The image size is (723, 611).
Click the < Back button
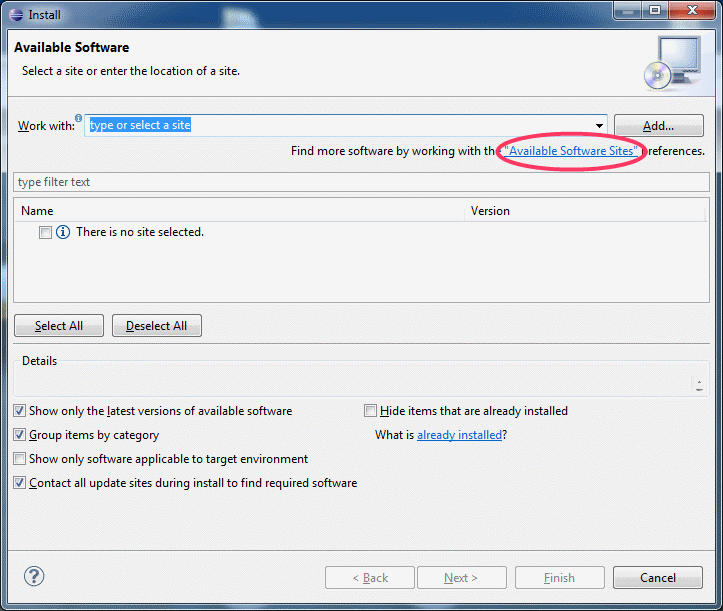370,577
